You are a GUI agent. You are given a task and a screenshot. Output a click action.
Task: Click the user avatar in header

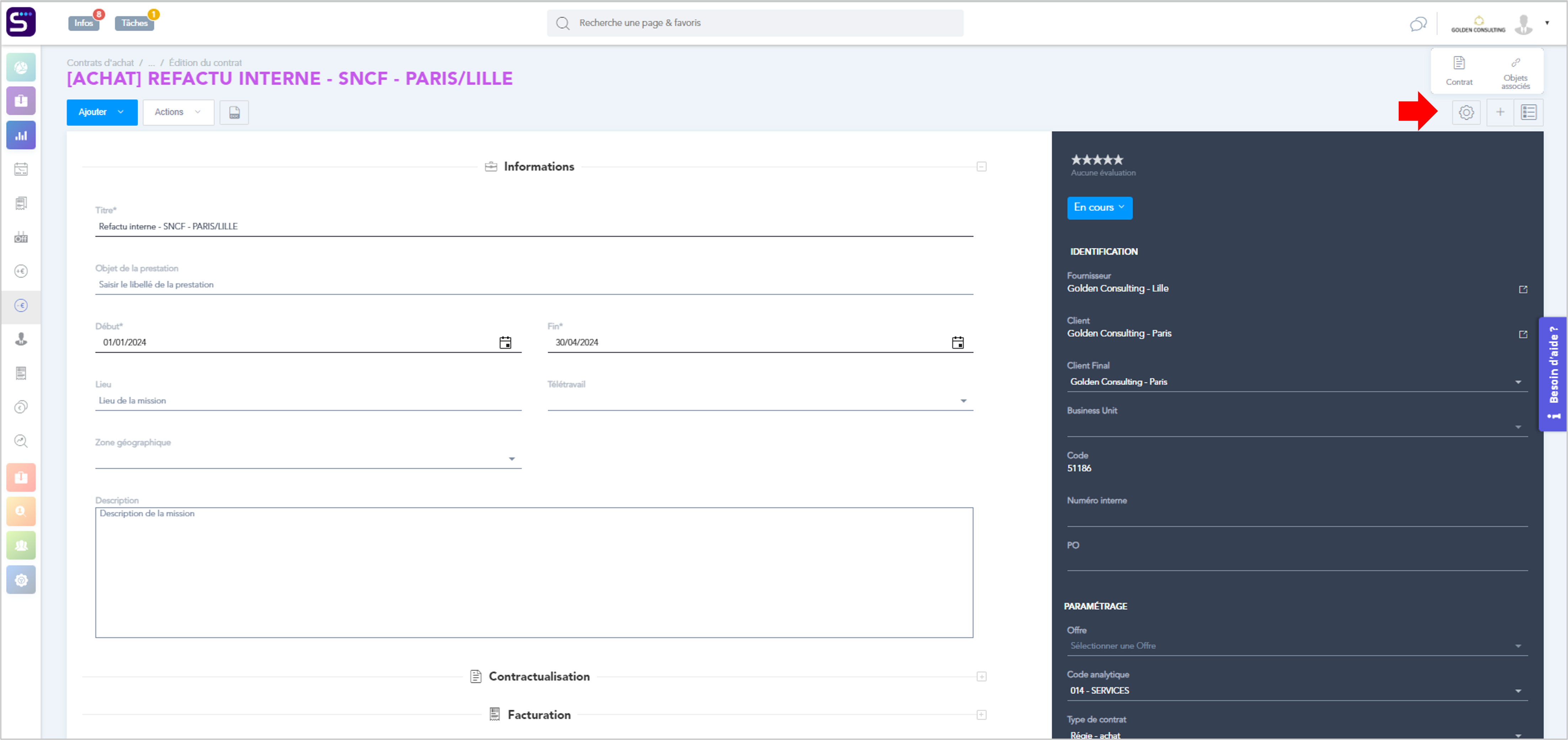click(1524, 24)
